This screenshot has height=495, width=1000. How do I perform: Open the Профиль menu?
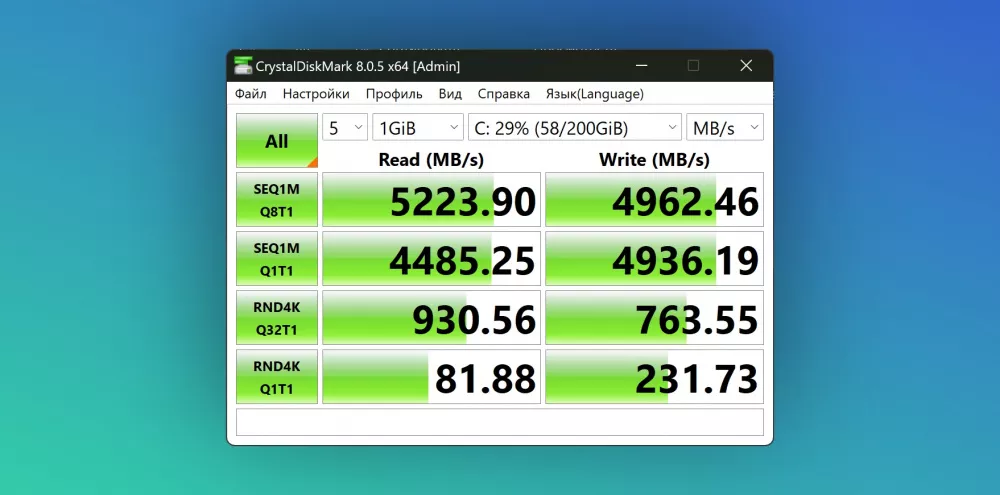[x=394, y=94]
